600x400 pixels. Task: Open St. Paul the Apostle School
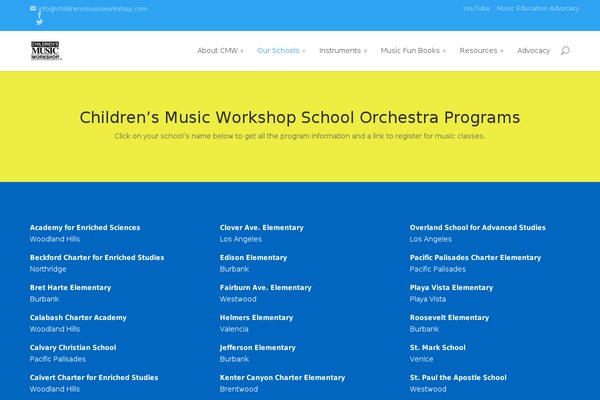(x=458, y=377)
